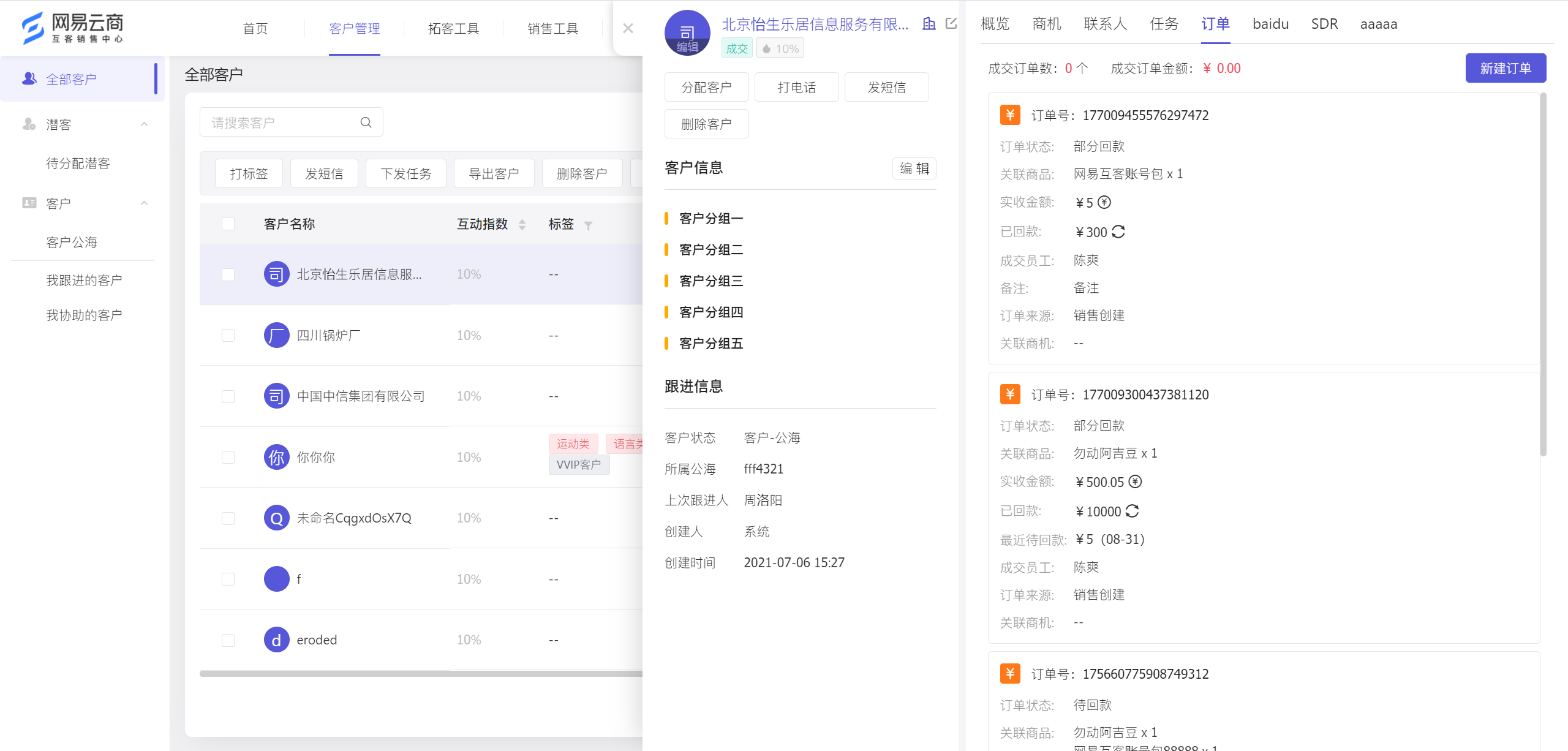The height and width of the screenshot is (751, 1568).
Task: Check the 四川锅炉厂 row checkbox
Action: coord(228,335)
